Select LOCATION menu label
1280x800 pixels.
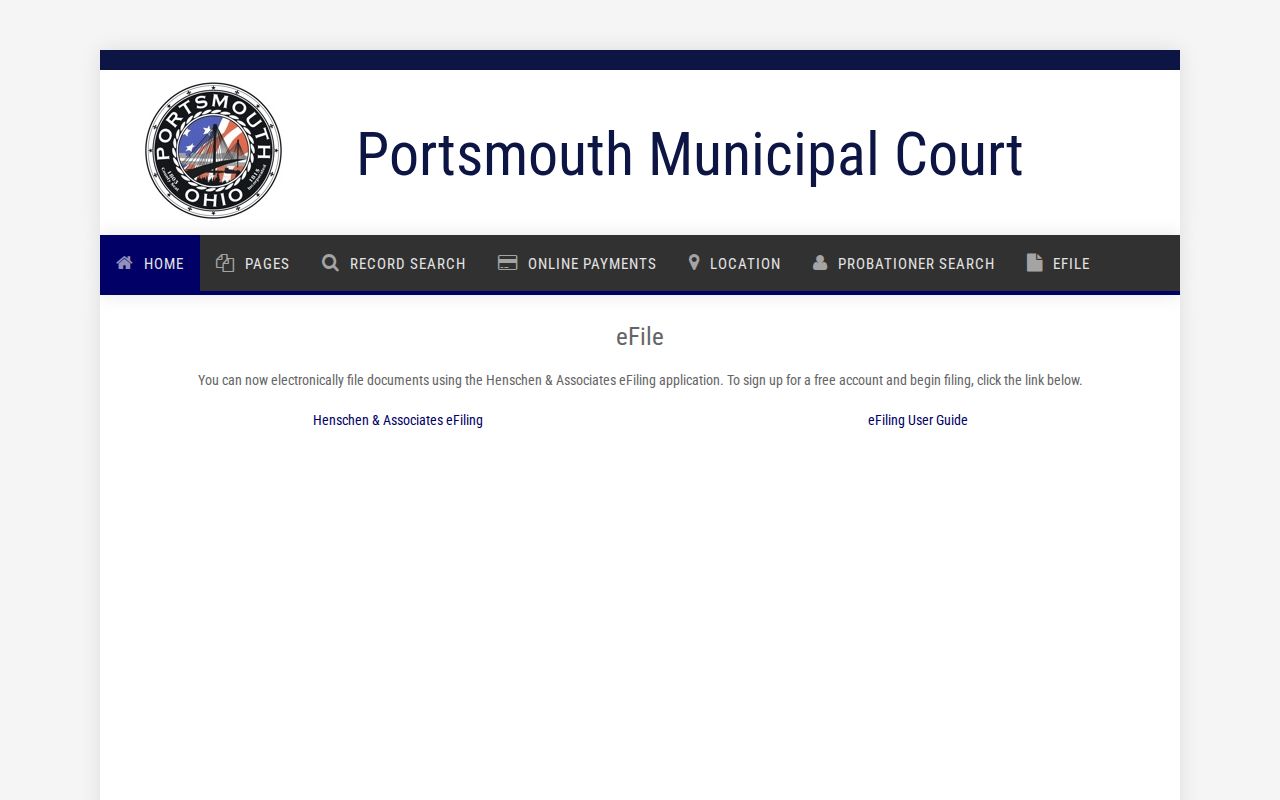(x=745, y=264)
